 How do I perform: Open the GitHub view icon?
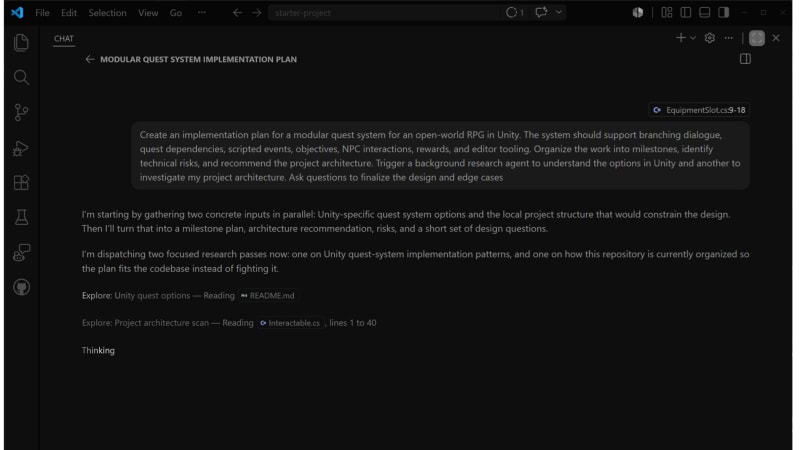pyautogui.click(x=21, y=287)
